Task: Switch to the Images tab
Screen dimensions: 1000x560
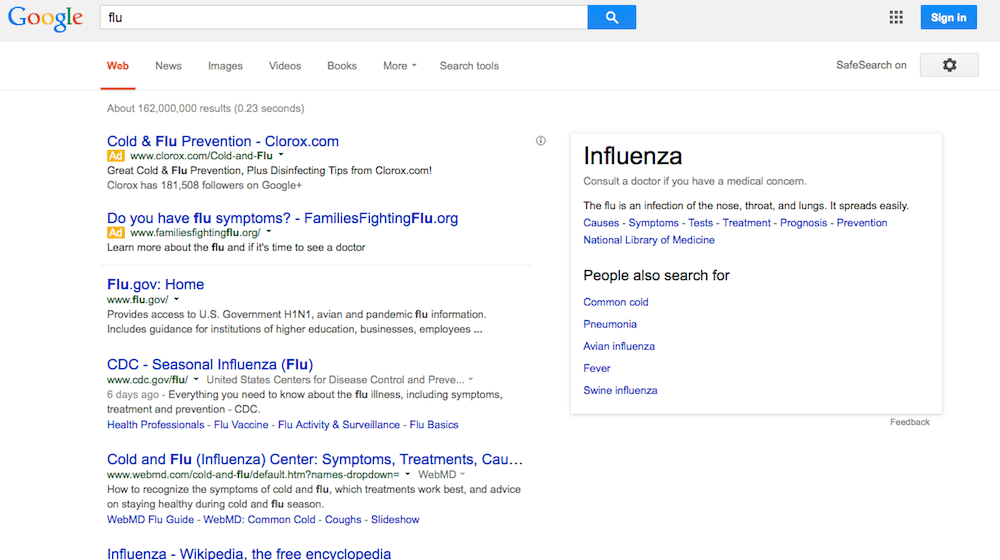Action: click(225, 66)
